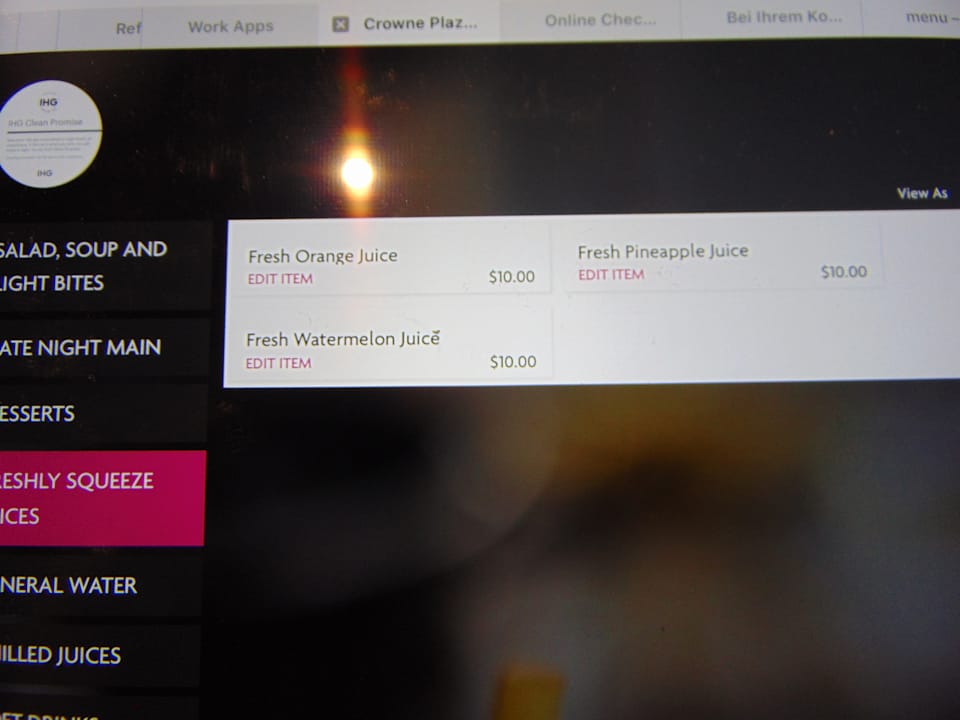Open the Mineral Water category

[100, 585]
